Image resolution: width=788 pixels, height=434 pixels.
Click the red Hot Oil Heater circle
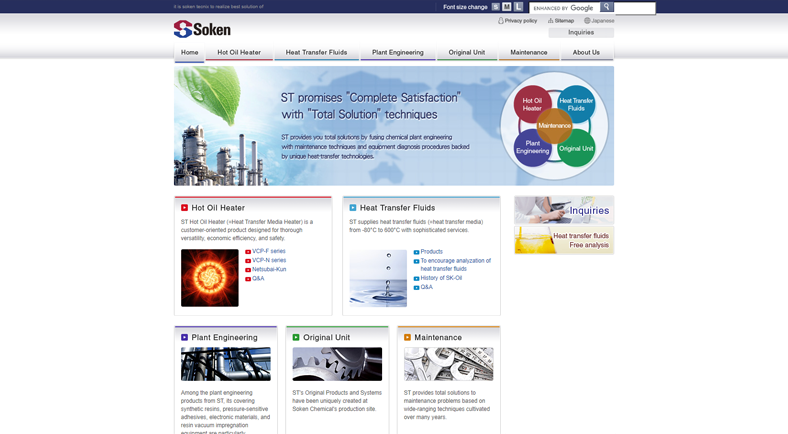pos(531,104)
